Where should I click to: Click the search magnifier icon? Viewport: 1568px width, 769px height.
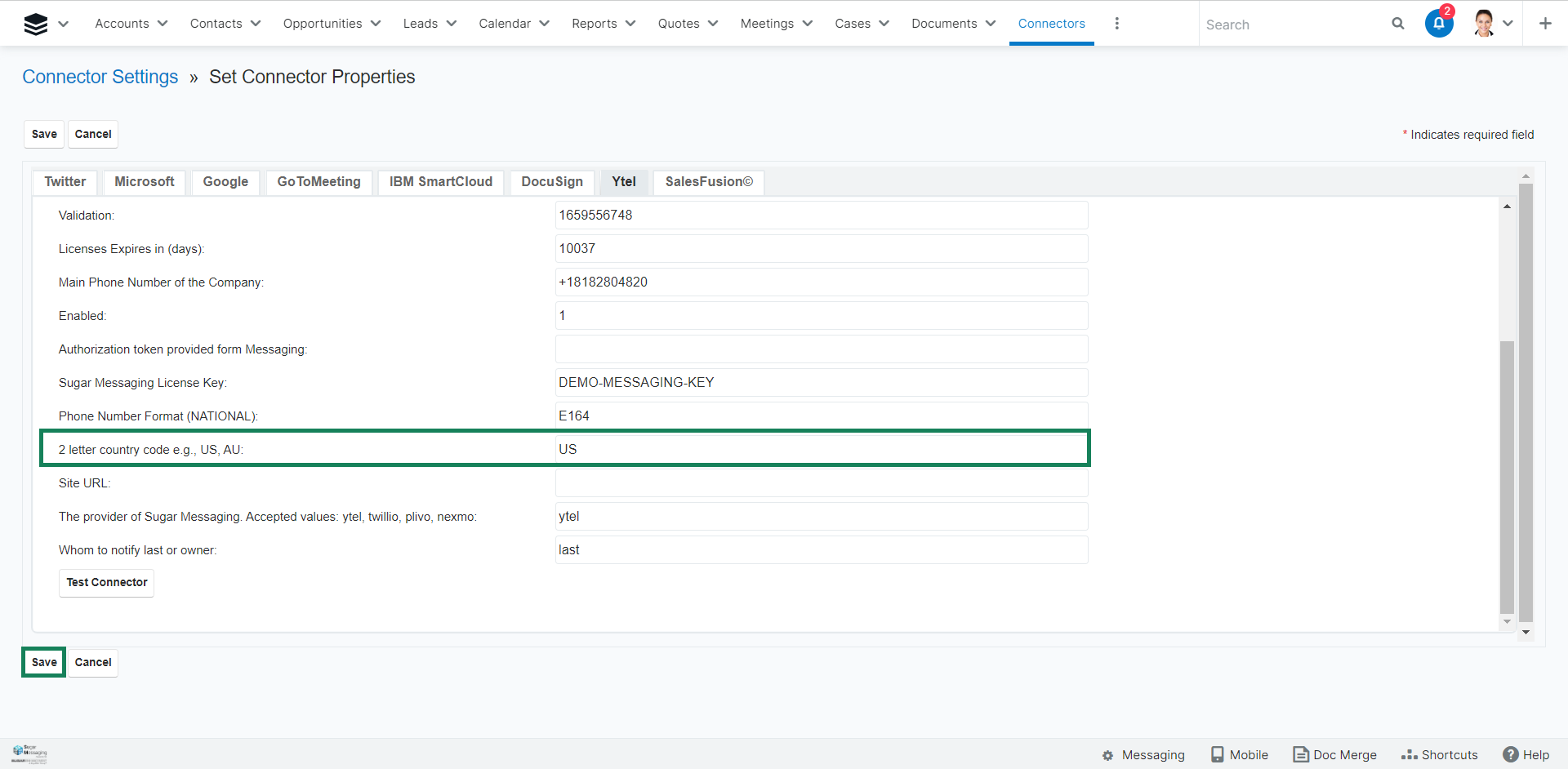click(1397, 24)
